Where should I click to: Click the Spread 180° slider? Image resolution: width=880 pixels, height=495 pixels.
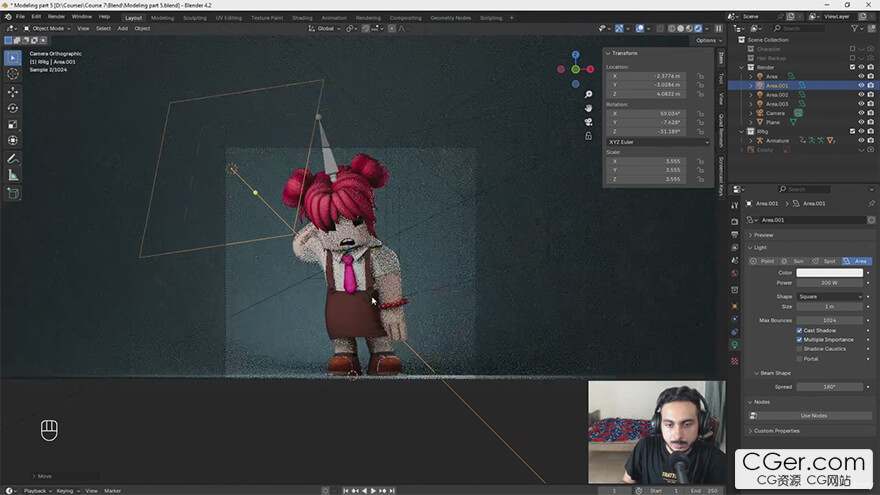click(829, 387)
